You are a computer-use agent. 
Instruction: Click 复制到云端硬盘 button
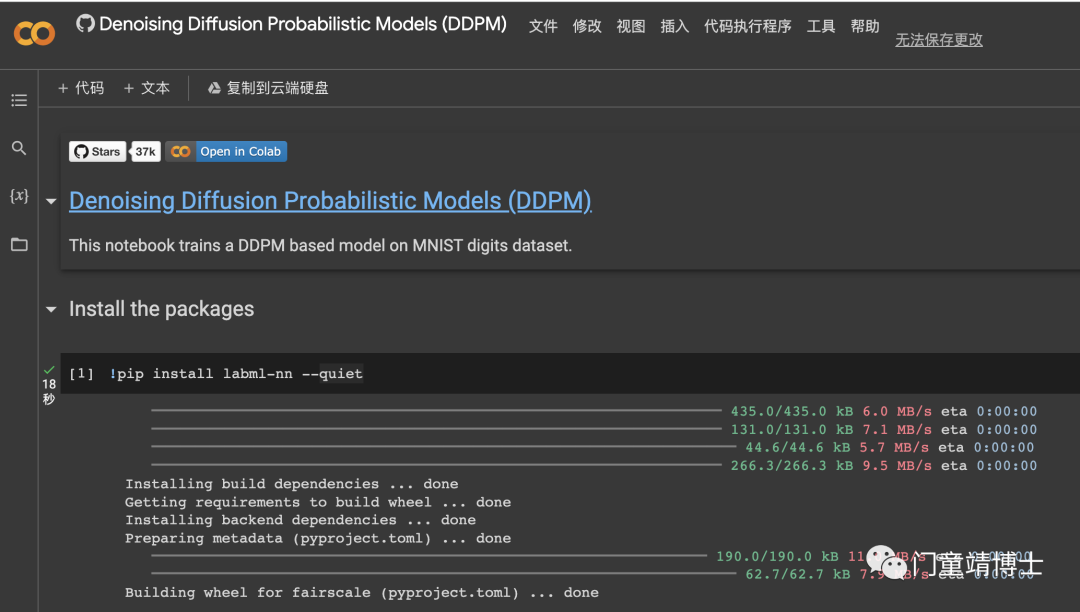tap(268, 88)
